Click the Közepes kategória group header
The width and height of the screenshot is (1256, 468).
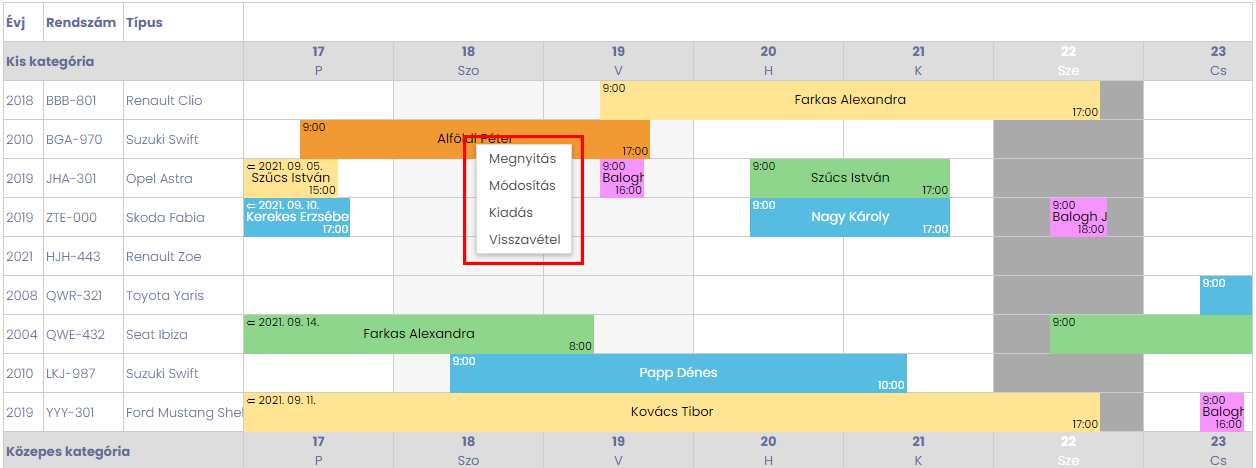click(67, 451)
